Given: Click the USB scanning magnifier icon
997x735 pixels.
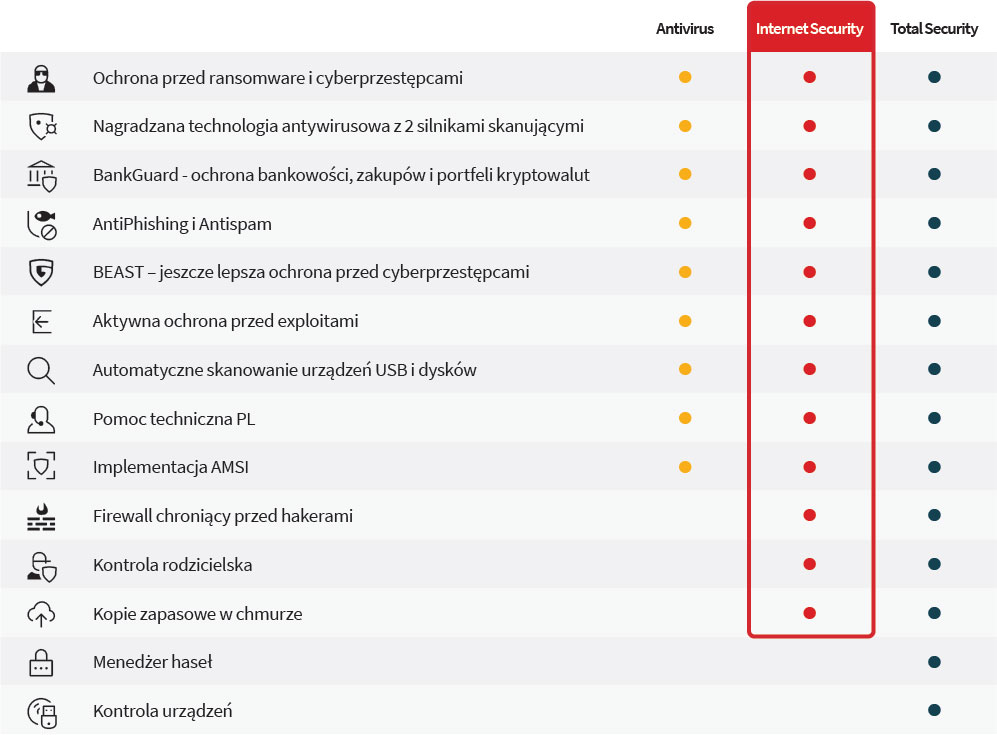Looking at the screenshot, I should point(41,370).
